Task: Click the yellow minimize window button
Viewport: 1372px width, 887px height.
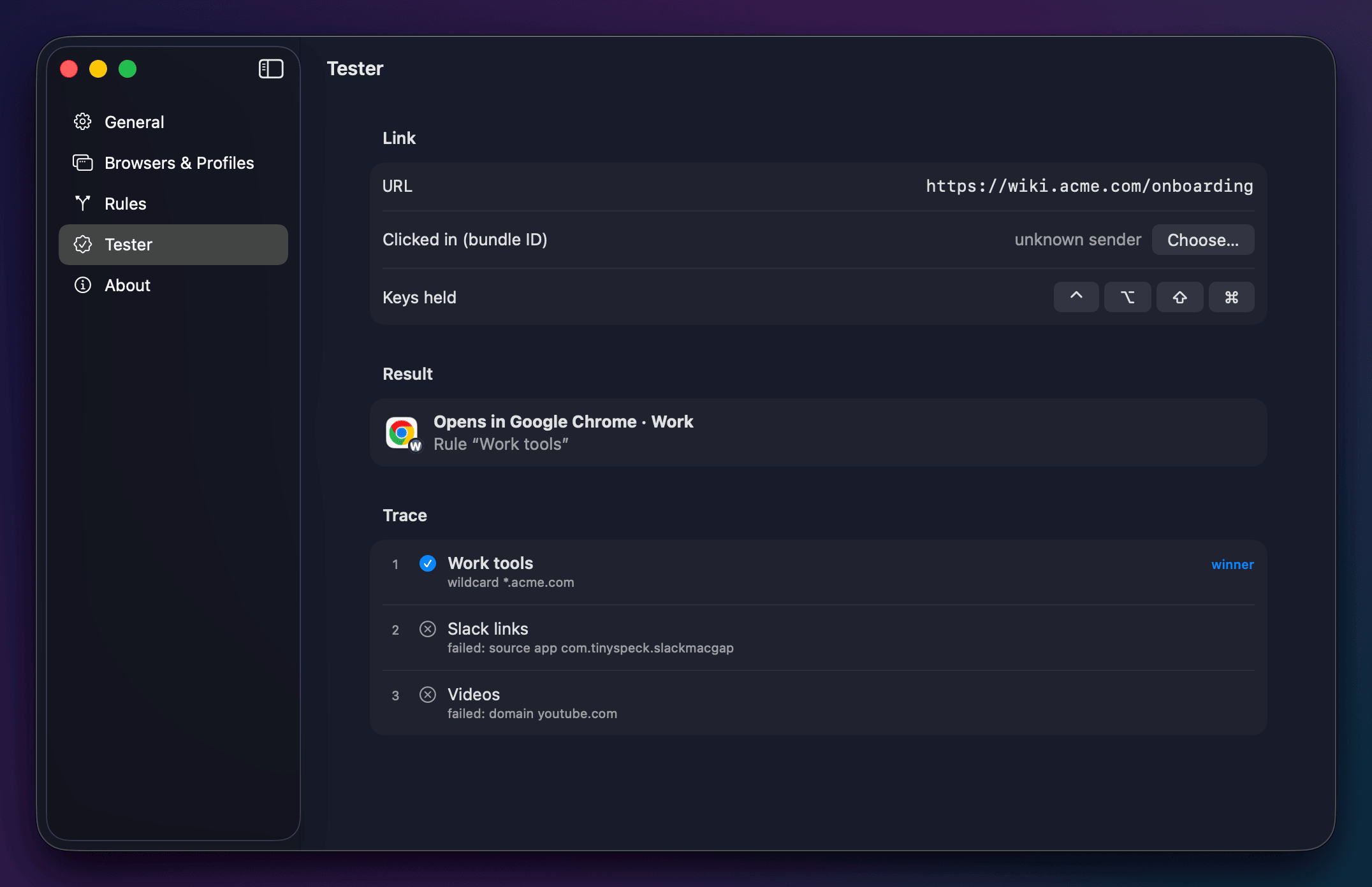Action: click(98, 69)
